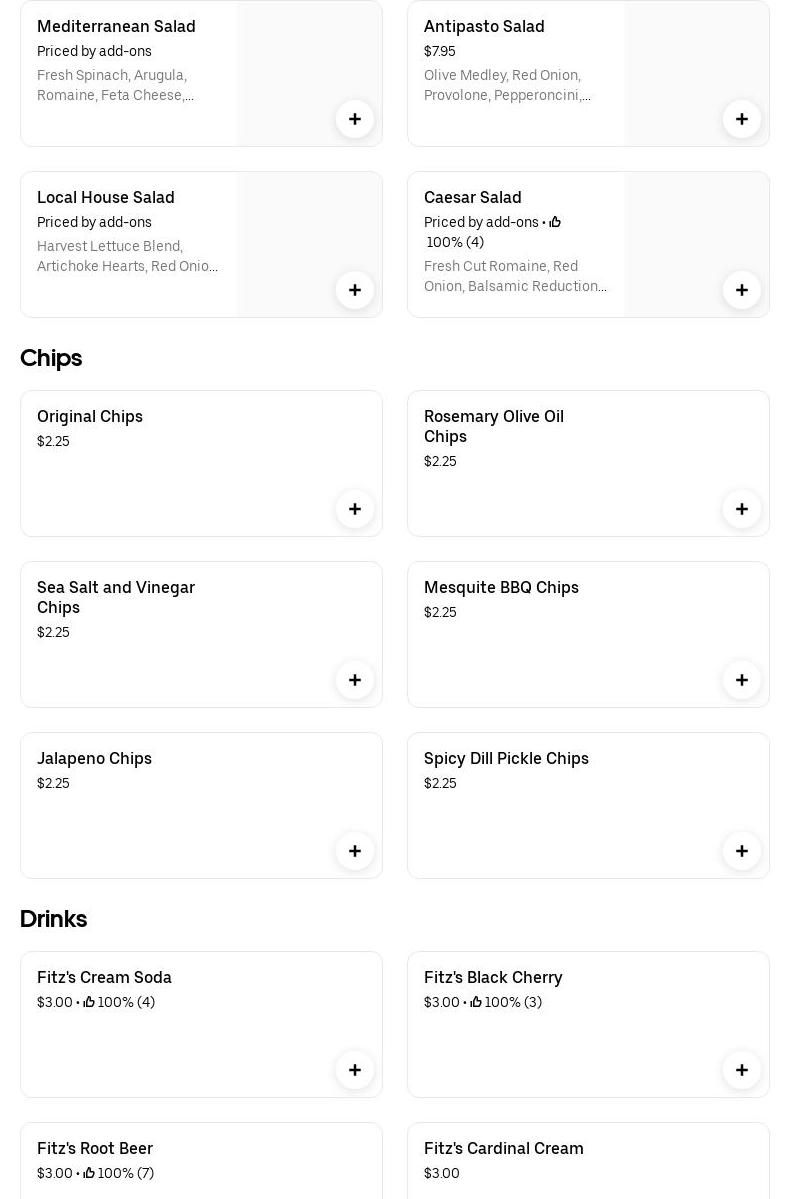Add Jalapeno Chips to the order
The image size is (804, 1199).
click(x=355, y=851)
